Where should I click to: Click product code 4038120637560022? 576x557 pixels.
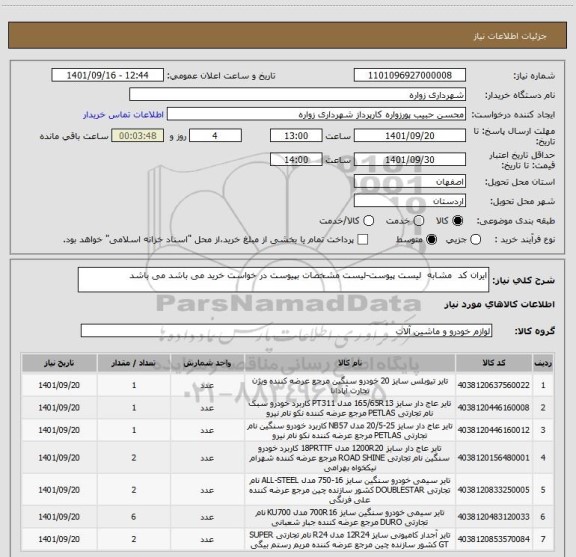click(x=493, y=385)
